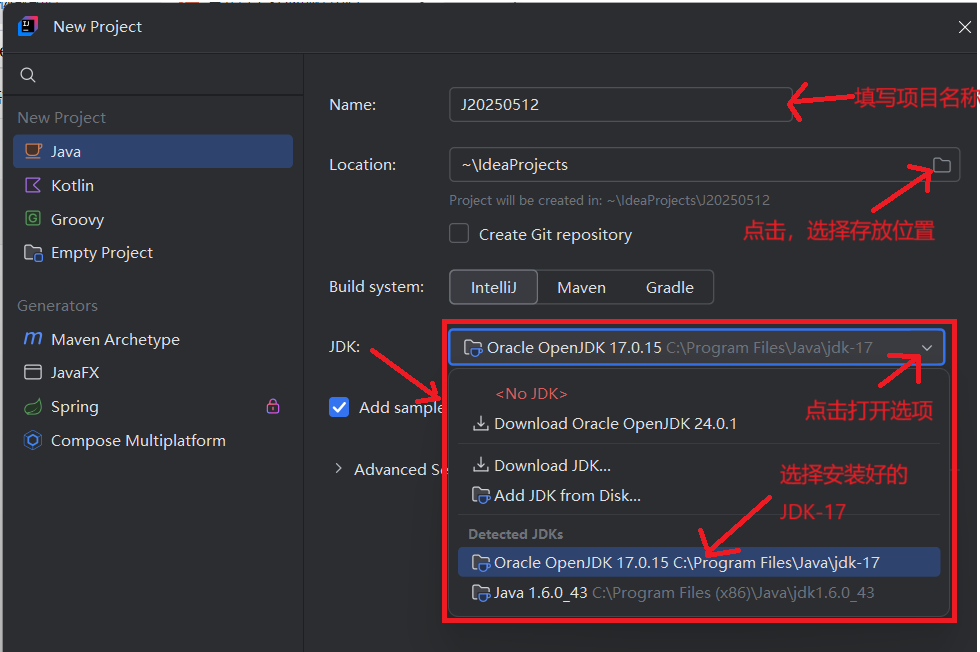
Task: Click JDK icon on Java 1.6.0_43 row
Action: 481,592
